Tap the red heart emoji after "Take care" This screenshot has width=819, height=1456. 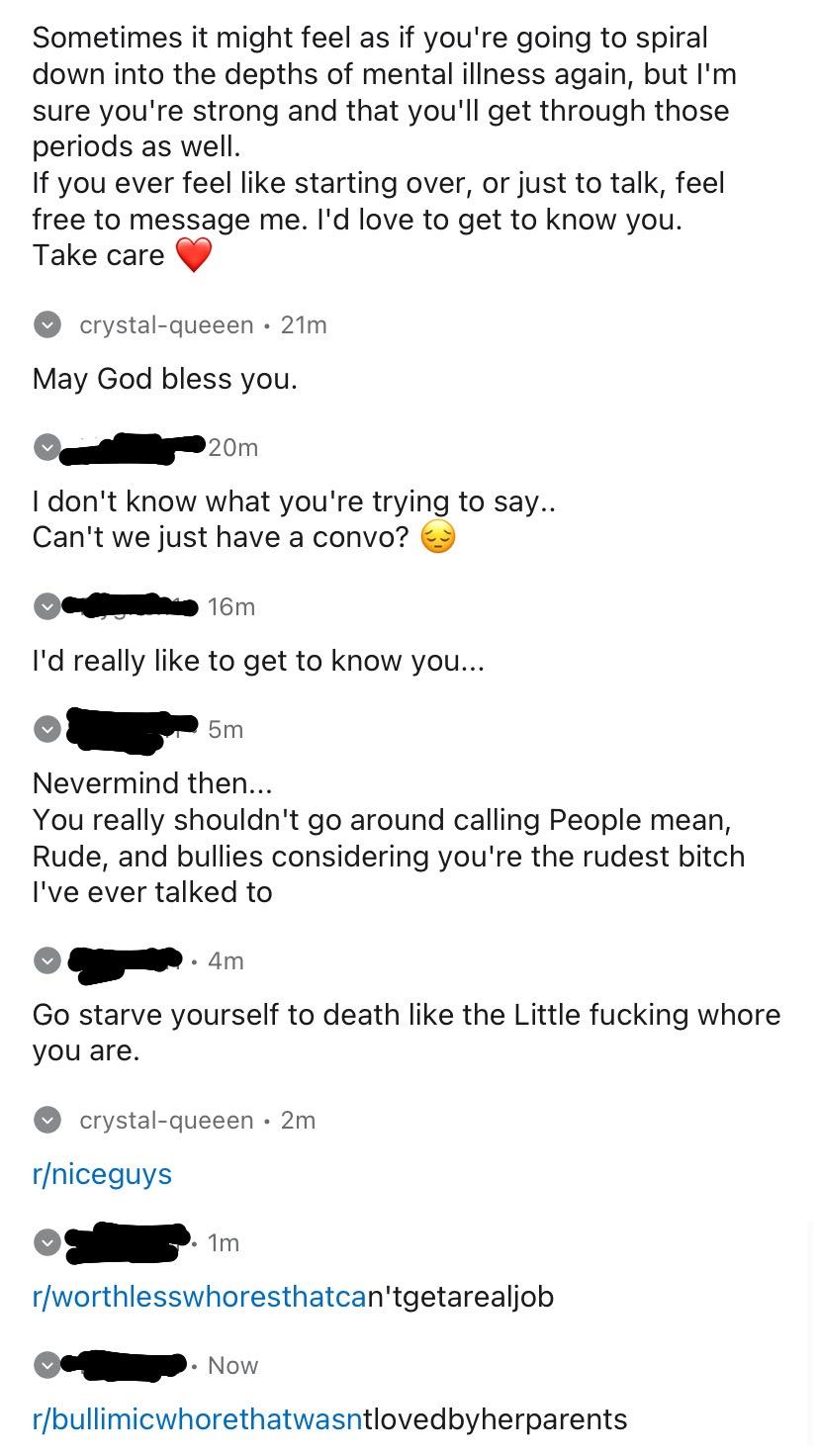(194, 255)
